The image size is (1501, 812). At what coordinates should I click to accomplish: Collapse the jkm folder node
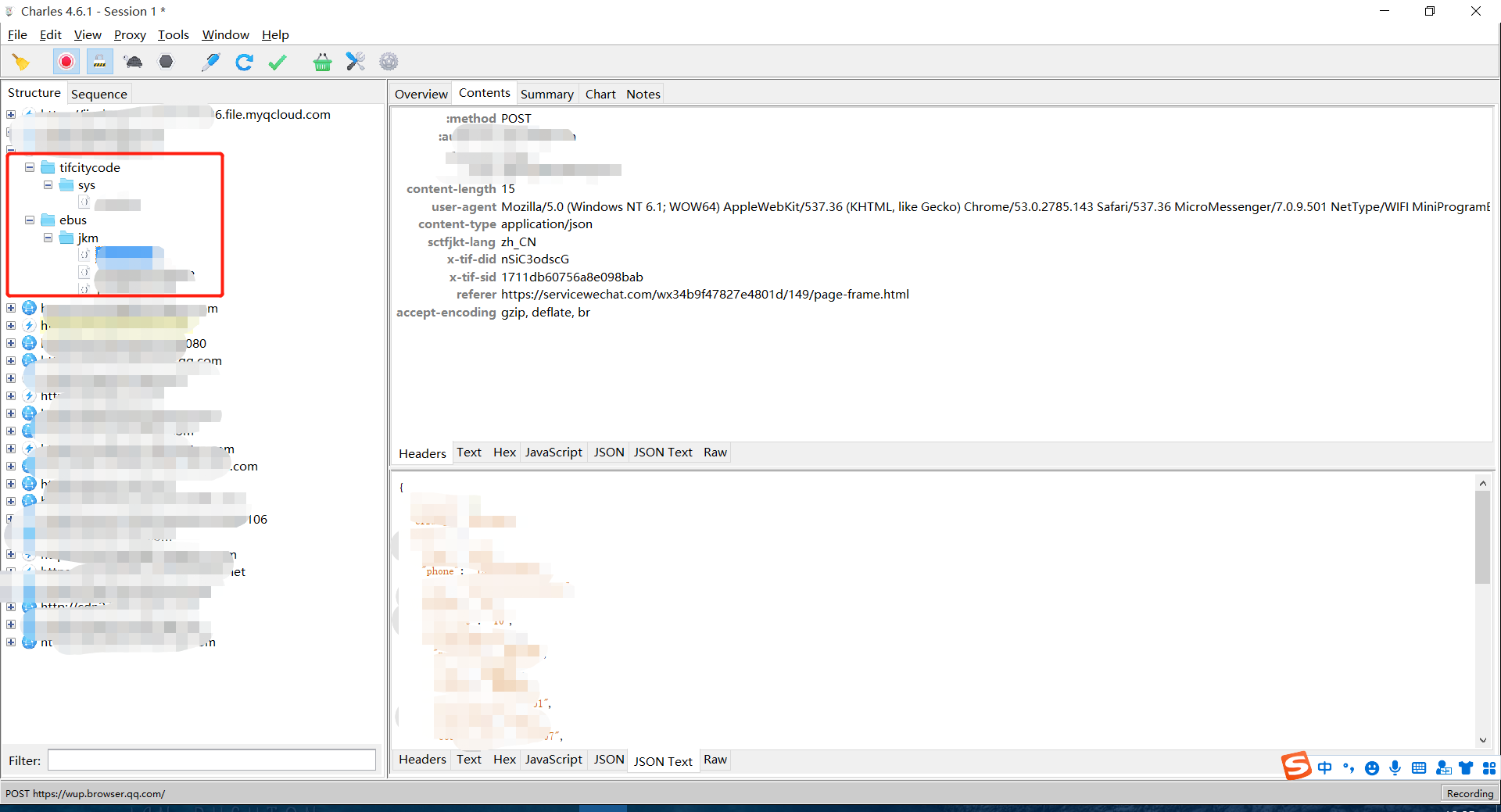click(x=48, y=238)
